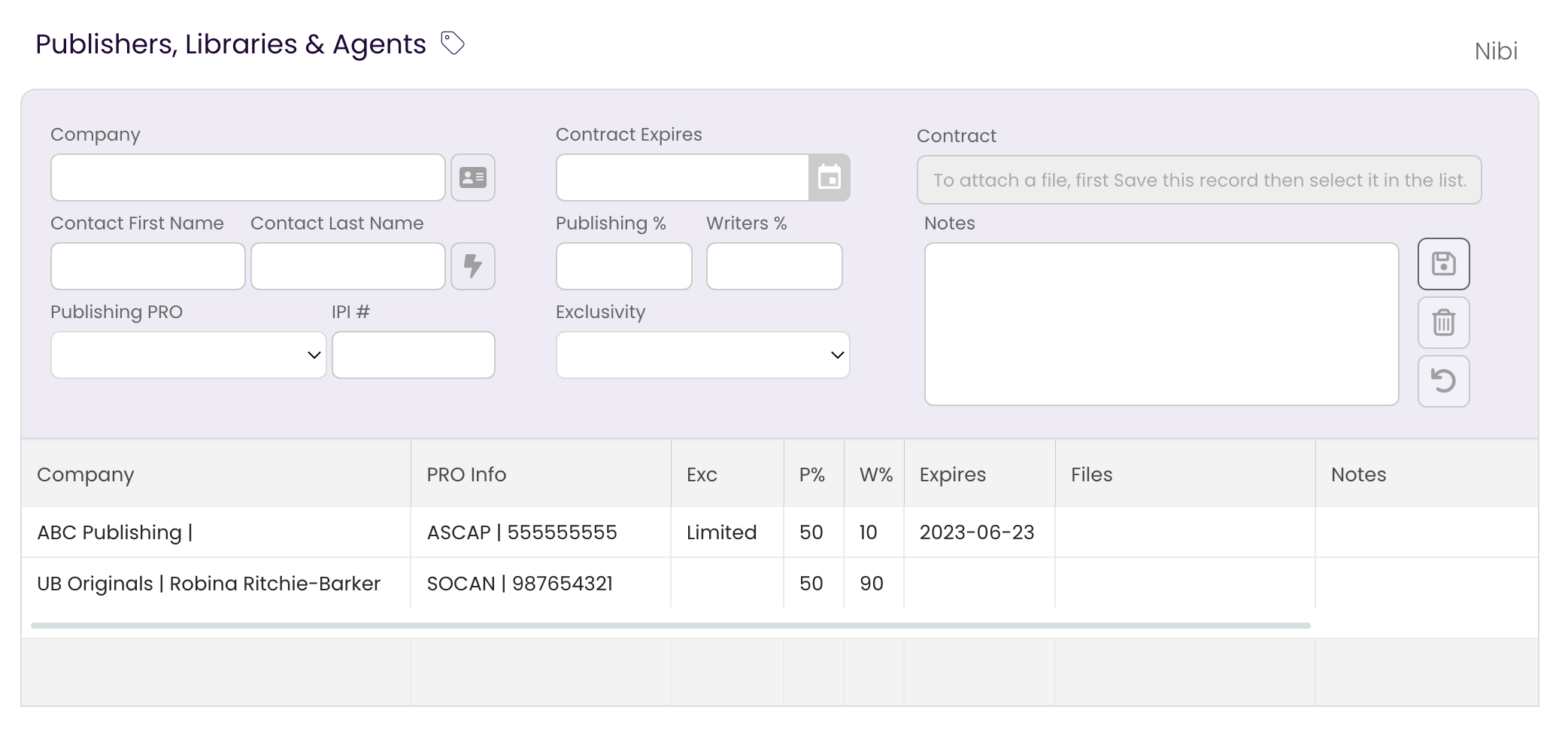Screen dimensions: 1568x737
Task: Click the Contract Expires date field
Action: coord(682,177)
